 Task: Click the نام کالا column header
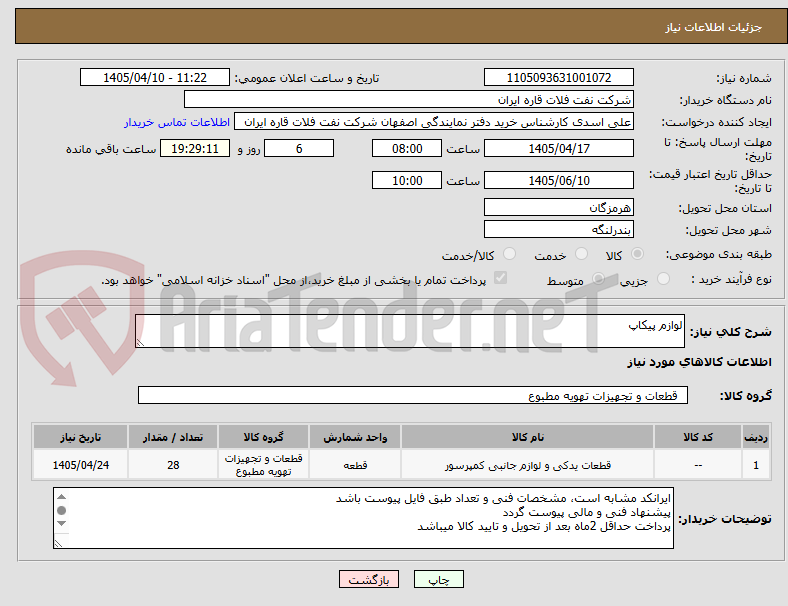[x=528, y=437]
